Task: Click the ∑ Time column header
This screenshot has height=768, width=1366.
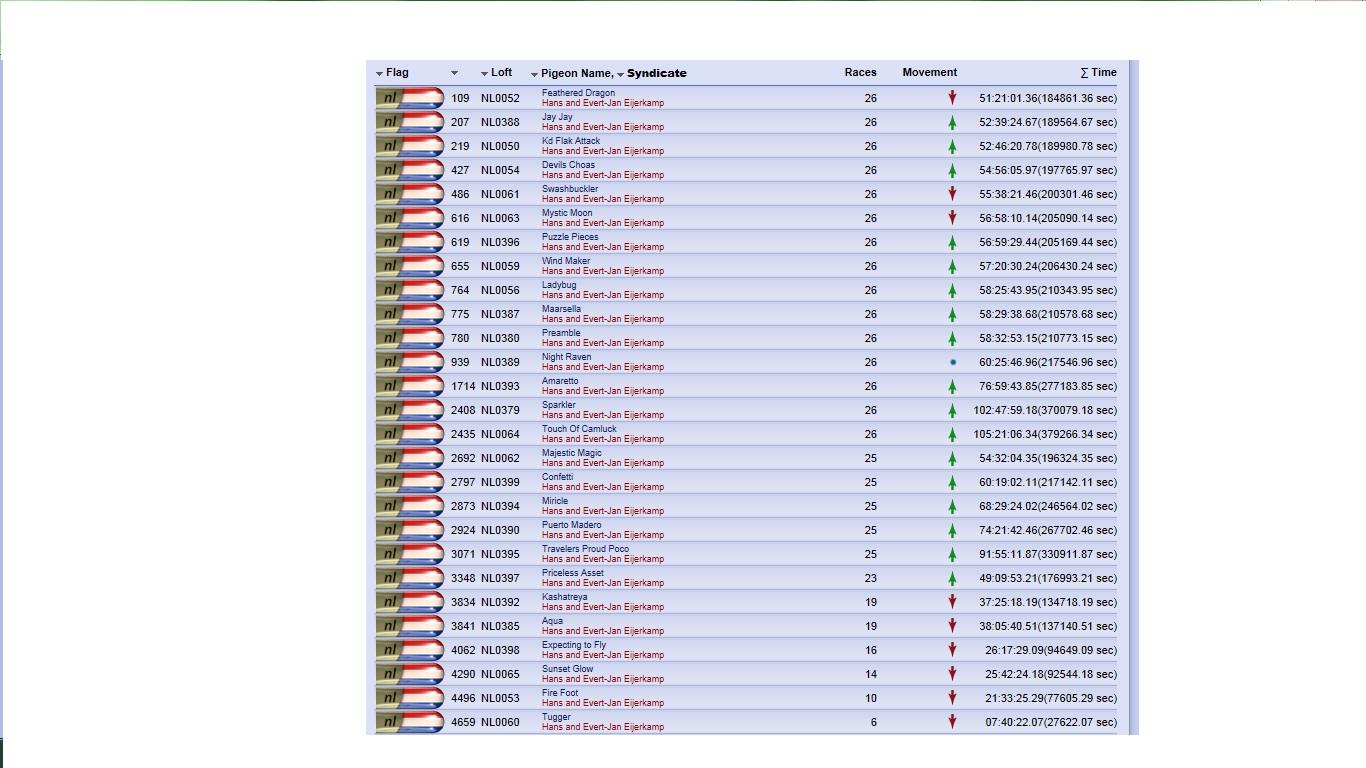Action: coord(1098,72)
